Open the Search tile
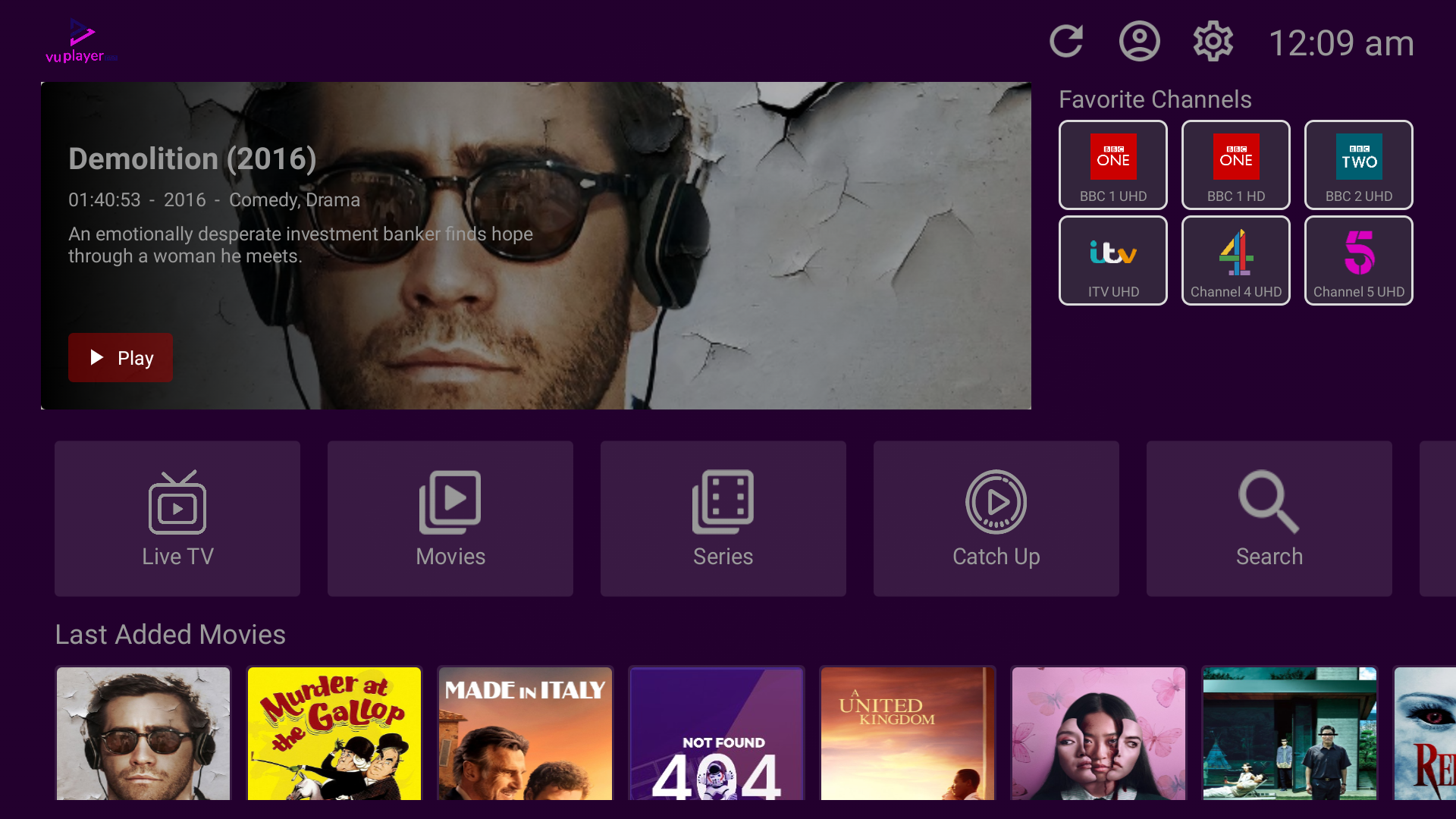Image resolution: width=1456 pixels, height=819 pixels. pyautogui.click(x=1269, y=519)
